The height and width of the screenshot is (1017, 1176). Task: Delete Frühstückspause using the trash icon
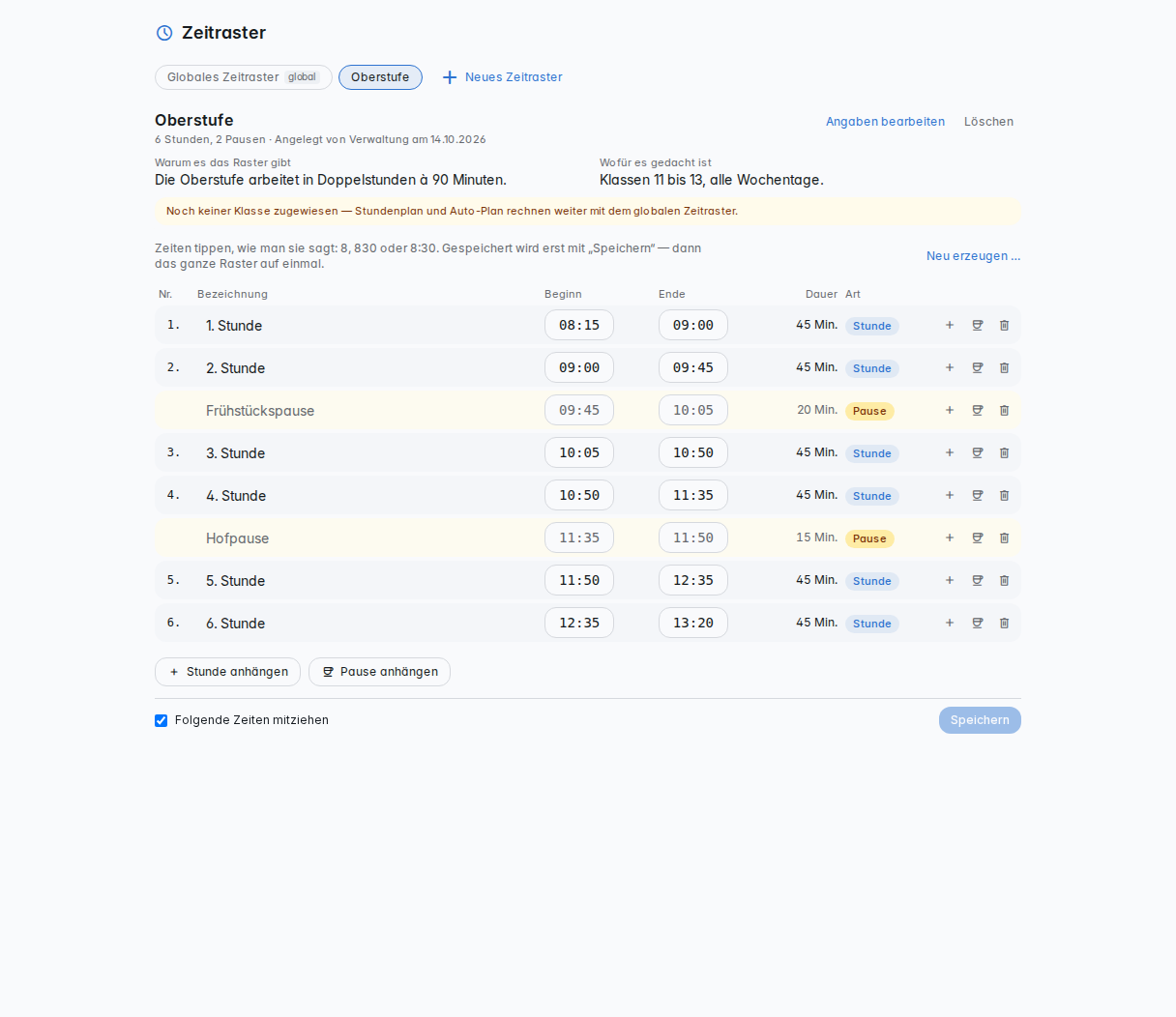pyautogui.click(x=1004, y=411)
